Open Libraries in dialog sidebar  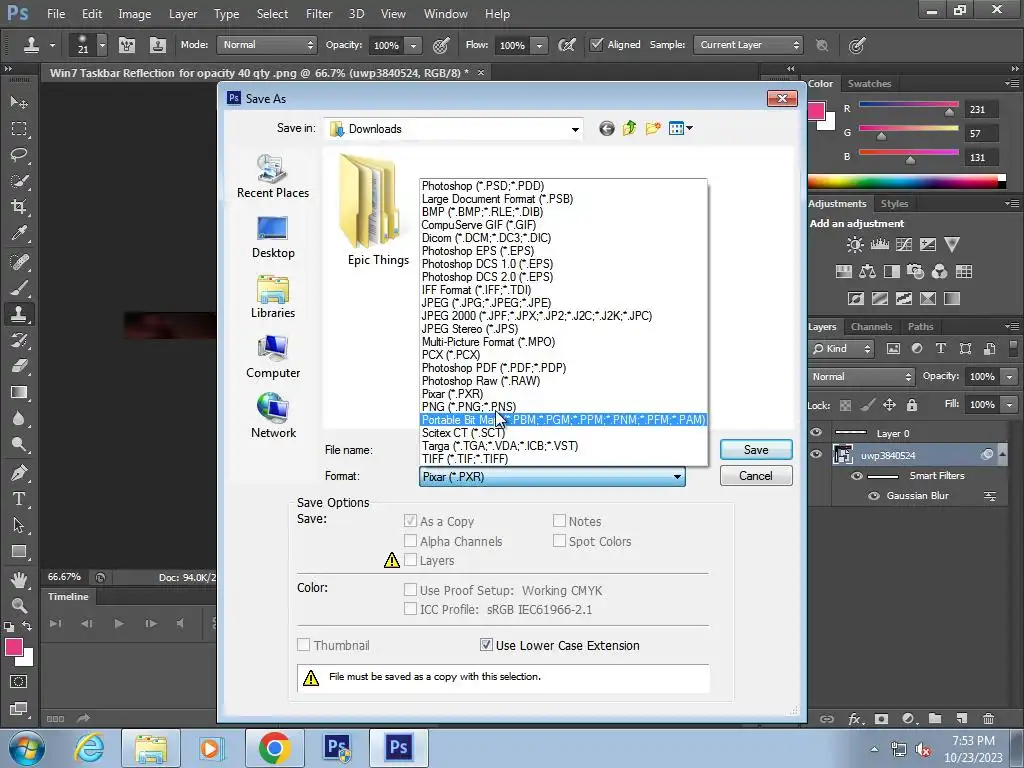[x=273, y=296]
